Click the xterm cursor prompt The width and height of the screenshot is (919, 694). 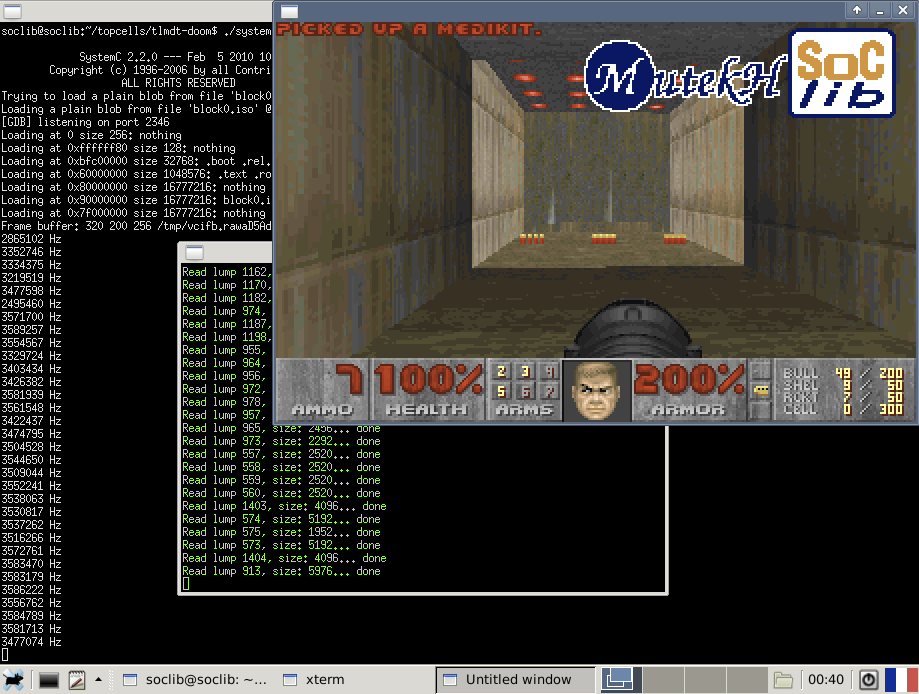tap(186, 584)
